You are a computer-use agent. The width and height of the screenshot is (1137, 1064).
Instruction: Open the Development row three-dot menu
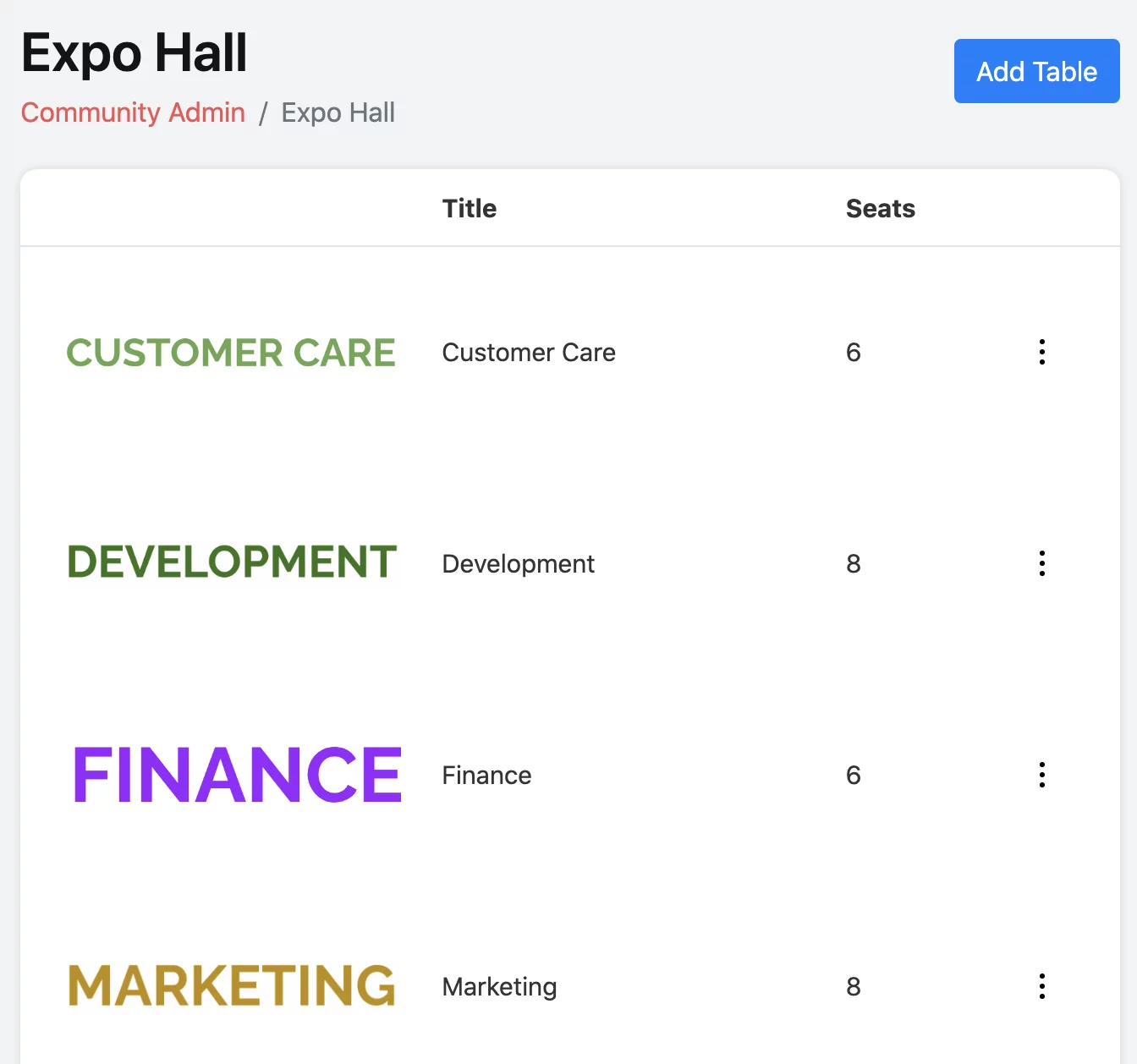click(x=1041, y=563)
